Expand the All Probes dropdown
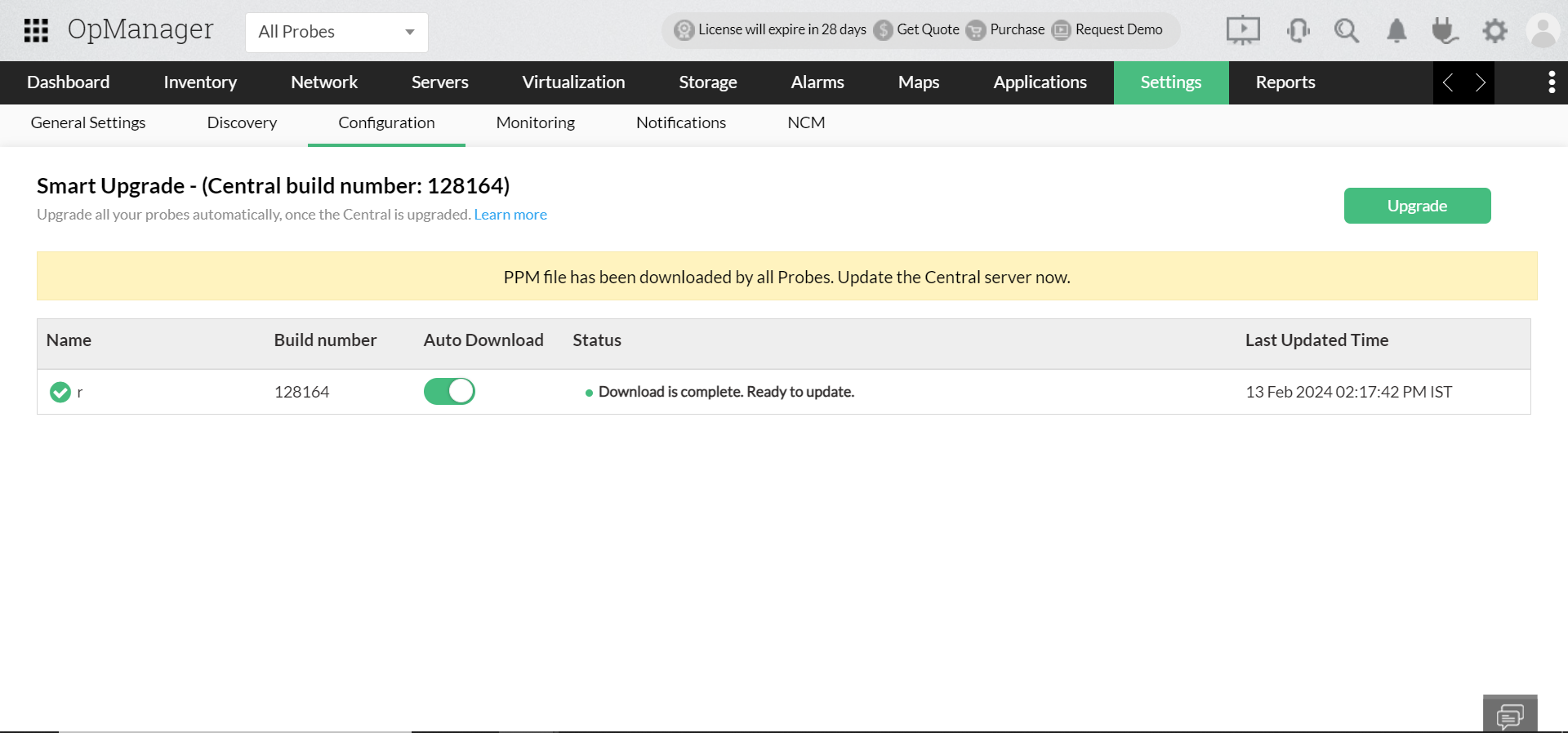The height and width of the screenshot is (733, 1568). click(336, 32)
